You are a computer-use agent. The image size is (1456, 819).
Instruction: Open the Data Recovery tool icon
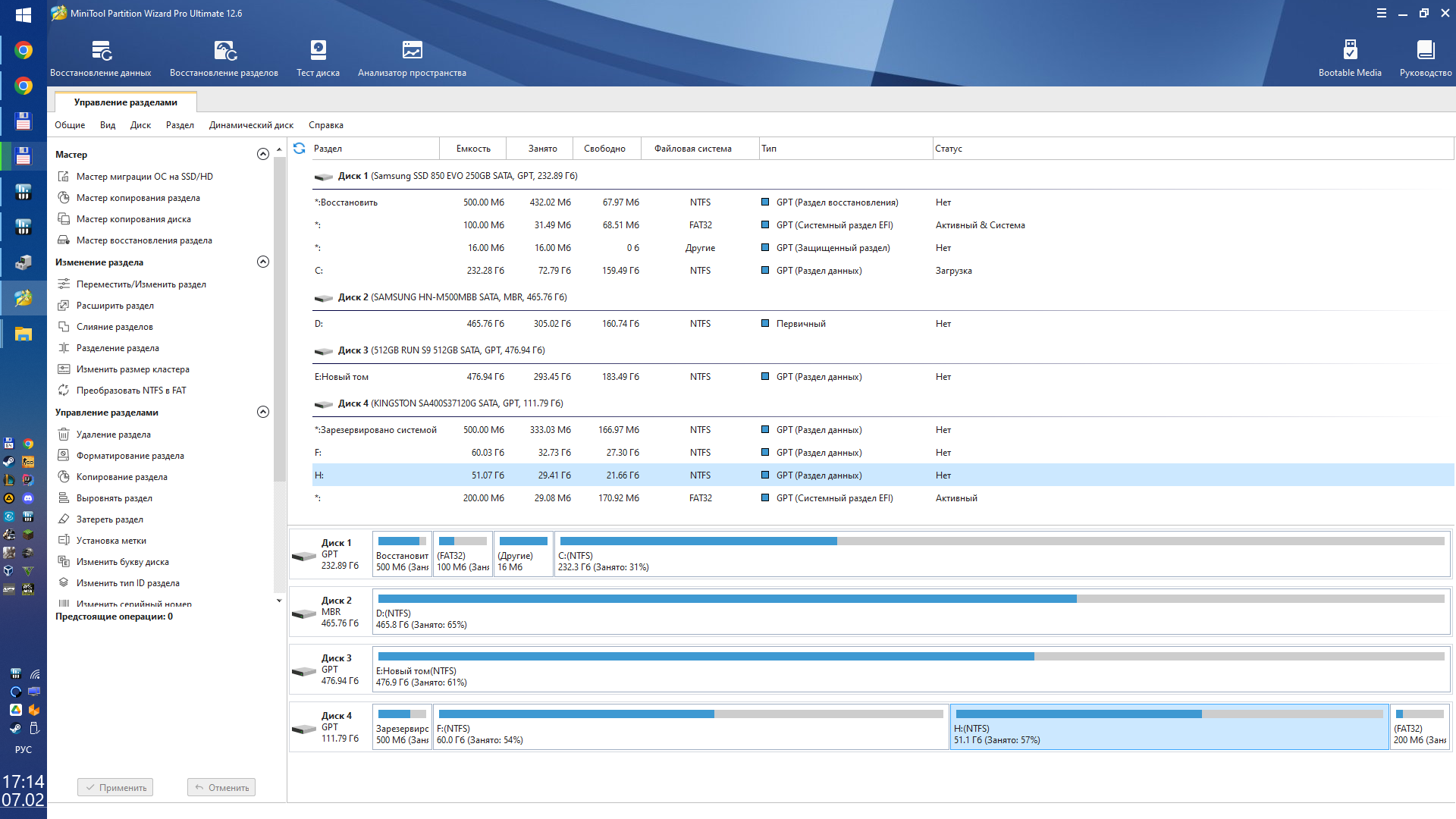coord(101,51)
